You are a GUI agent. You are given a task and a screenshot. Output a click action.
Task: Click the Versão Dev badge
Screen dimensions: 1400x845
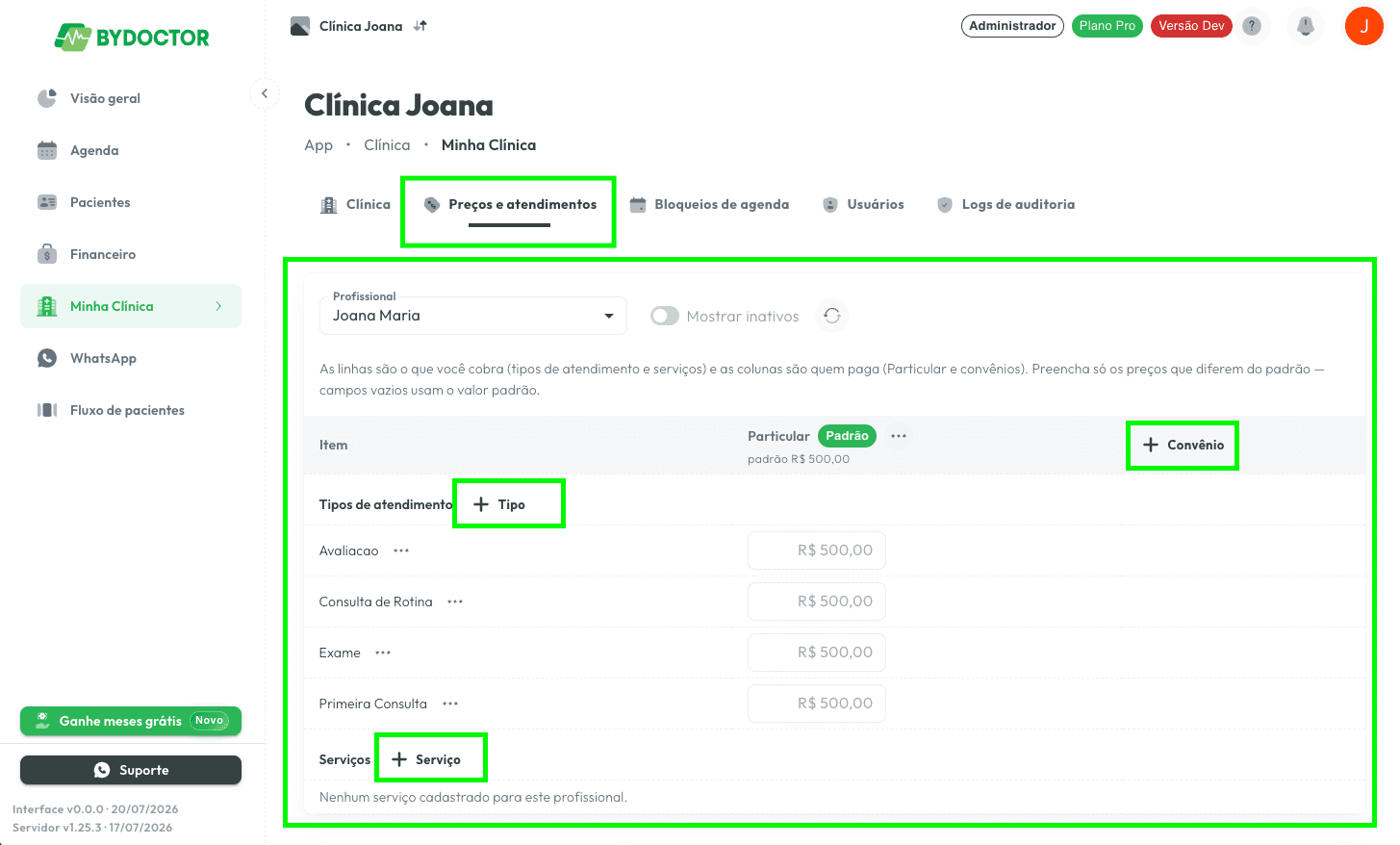click(x=1191, y=26)
